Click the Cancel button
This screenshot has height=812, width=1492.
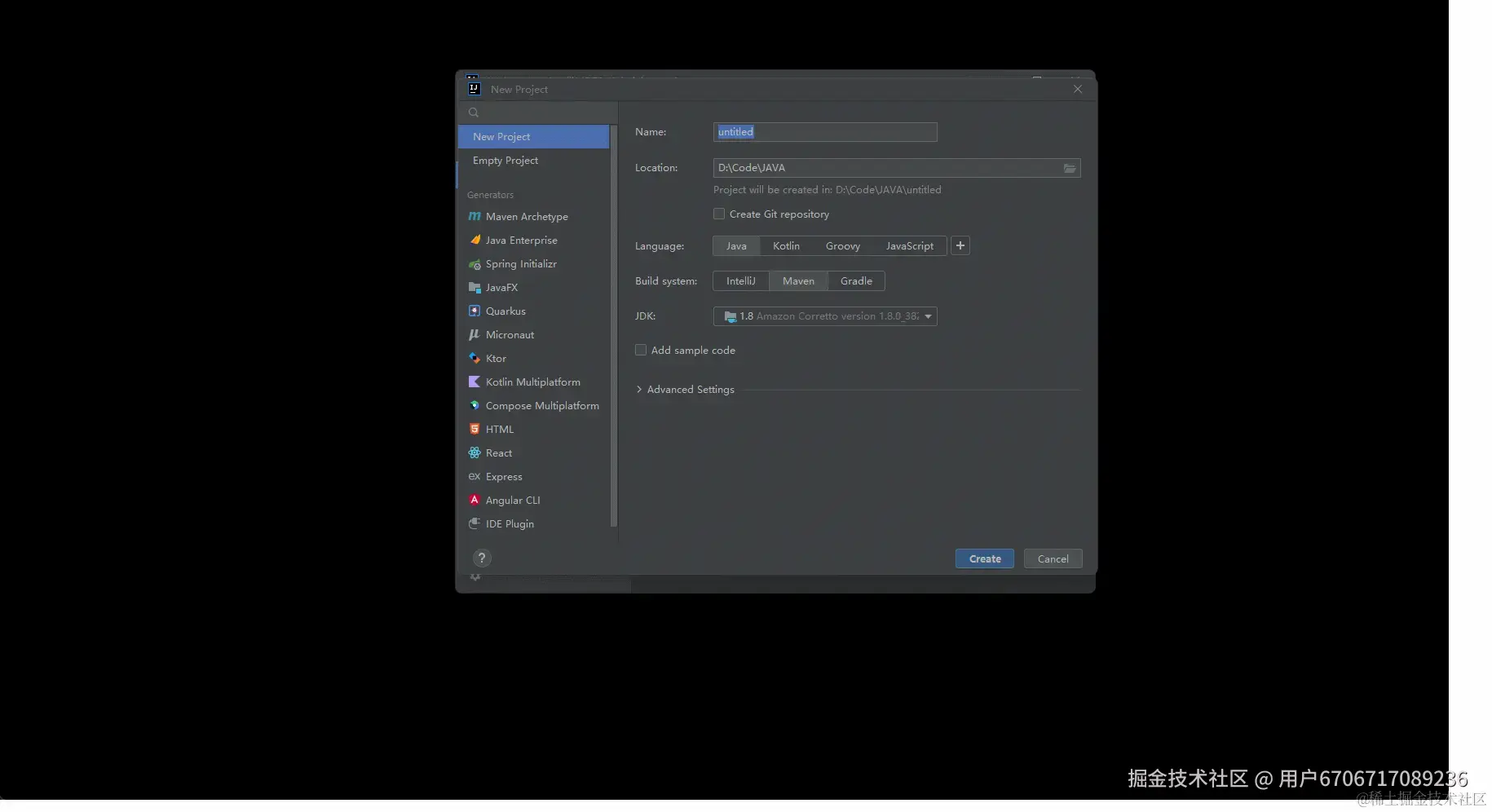pos(1053,558)
